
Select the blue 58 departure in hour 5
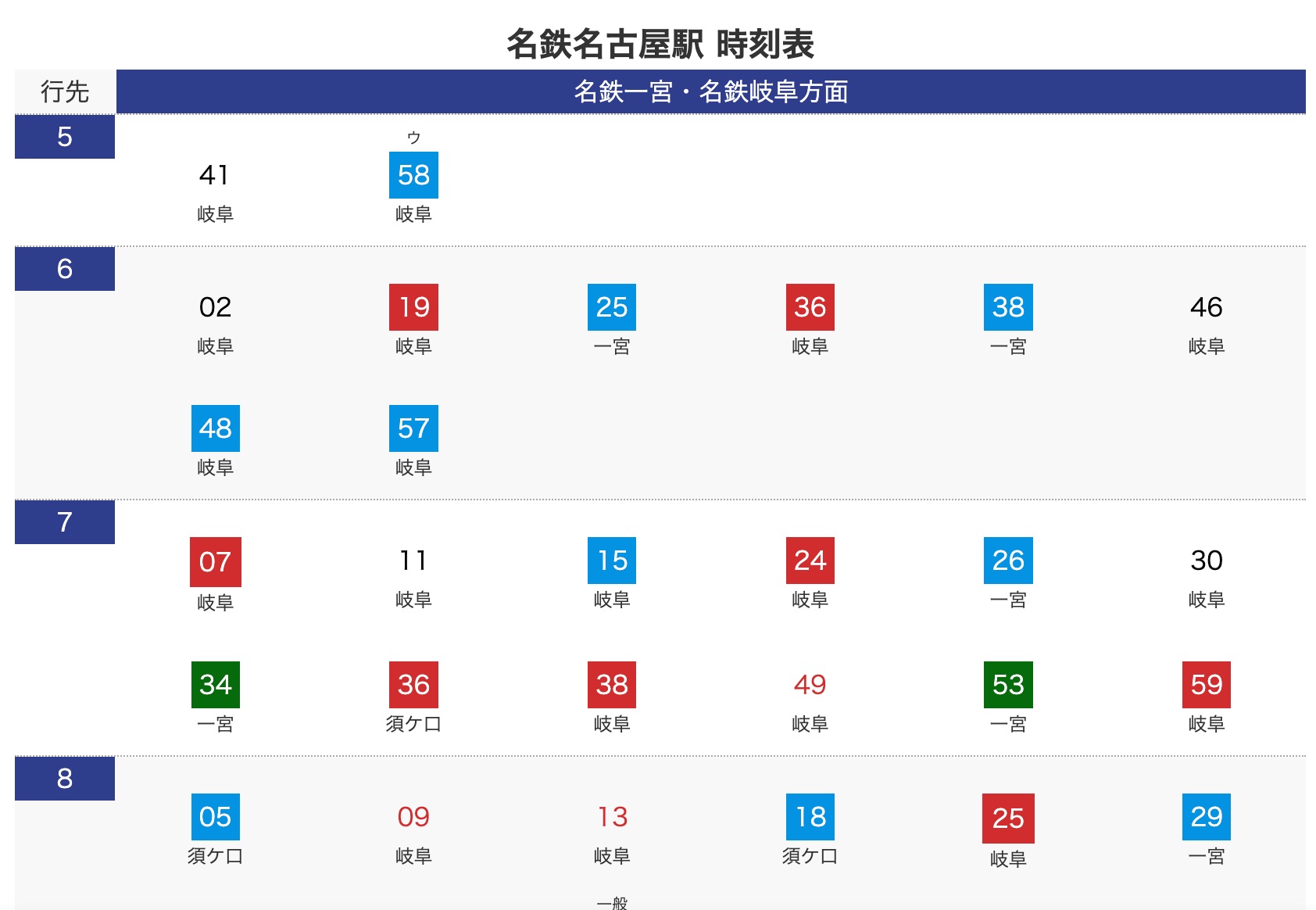click(413, 175)
